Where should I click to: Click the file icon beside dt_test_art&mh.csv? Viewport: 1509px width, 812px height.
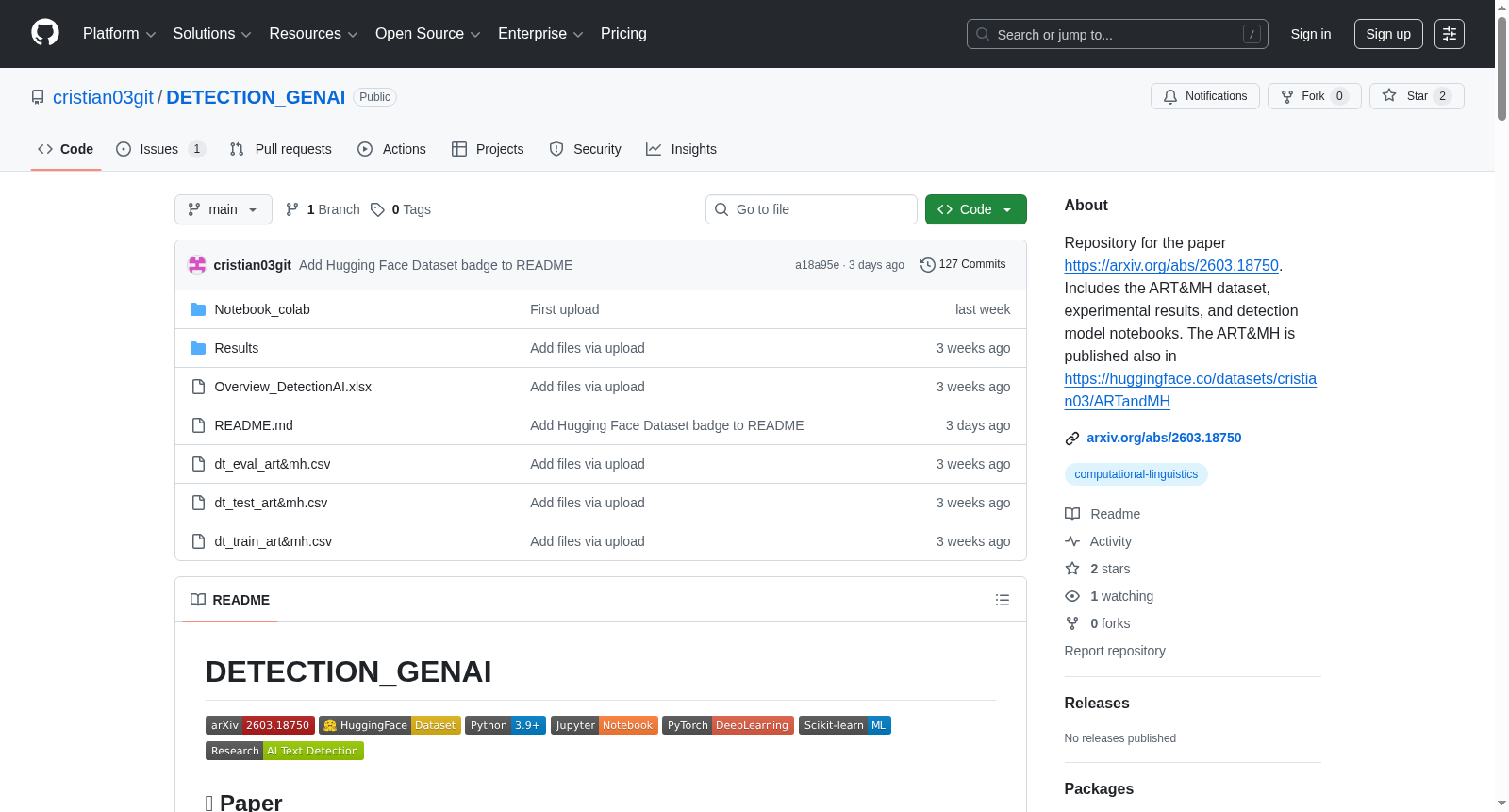pos(198,503)
